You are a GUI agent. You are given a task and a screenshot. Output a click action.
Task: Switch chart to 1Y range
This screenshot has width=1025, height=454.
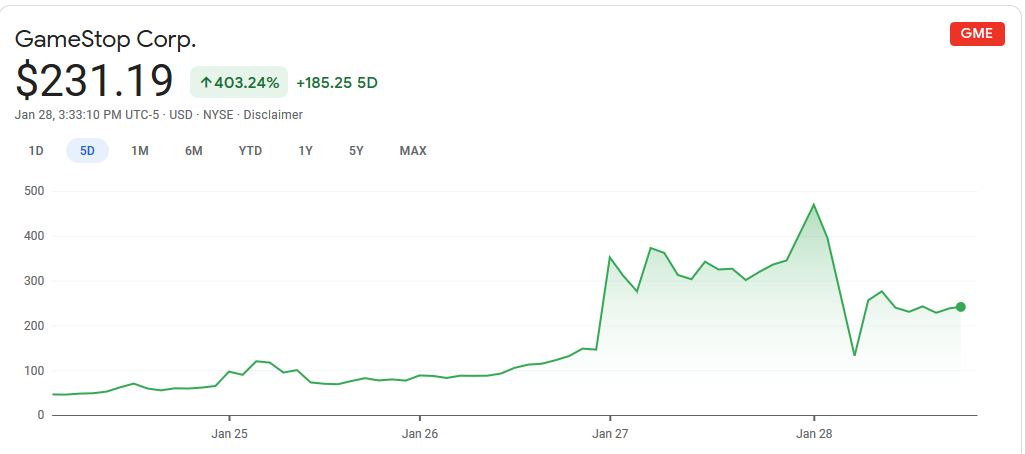[305, 151]
